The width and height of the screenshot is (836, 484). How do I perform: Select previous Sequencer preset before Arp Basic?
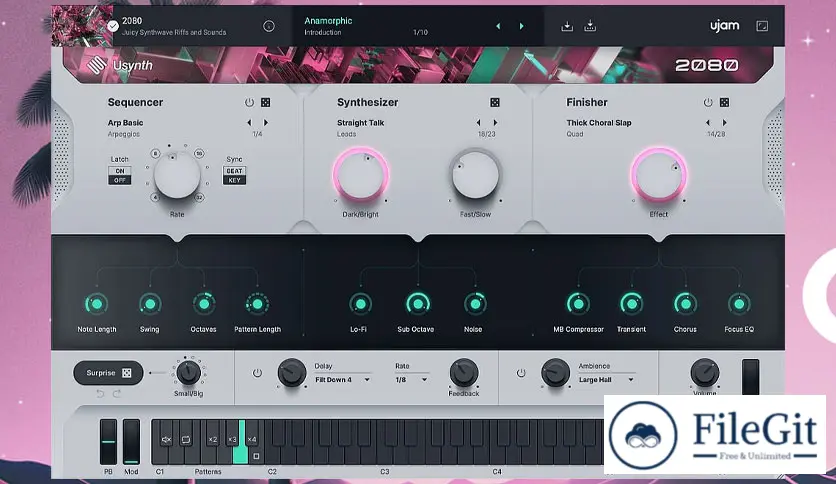(249, 123)
